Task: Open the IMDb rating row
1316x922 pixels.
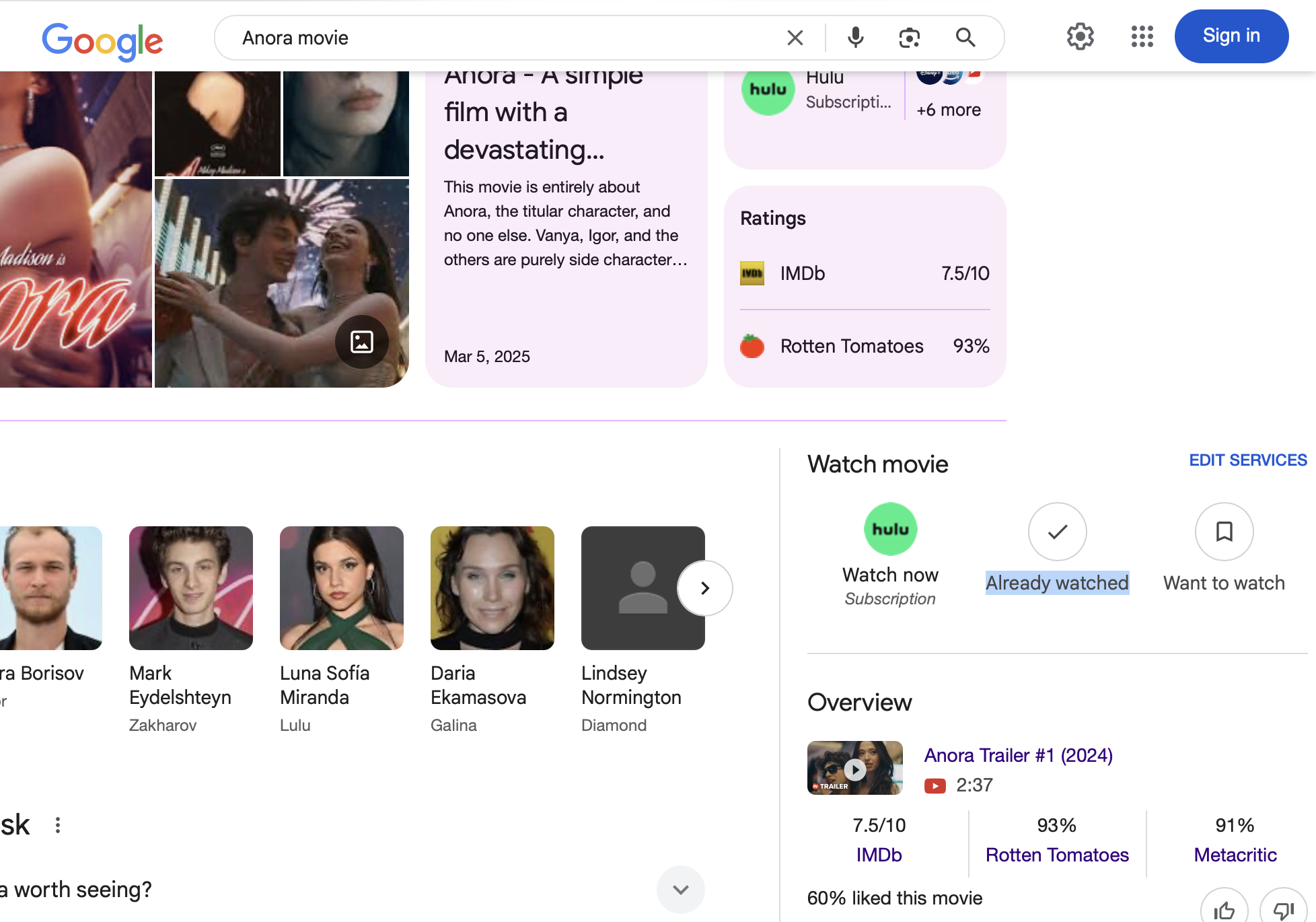Action: coord(865,273)
